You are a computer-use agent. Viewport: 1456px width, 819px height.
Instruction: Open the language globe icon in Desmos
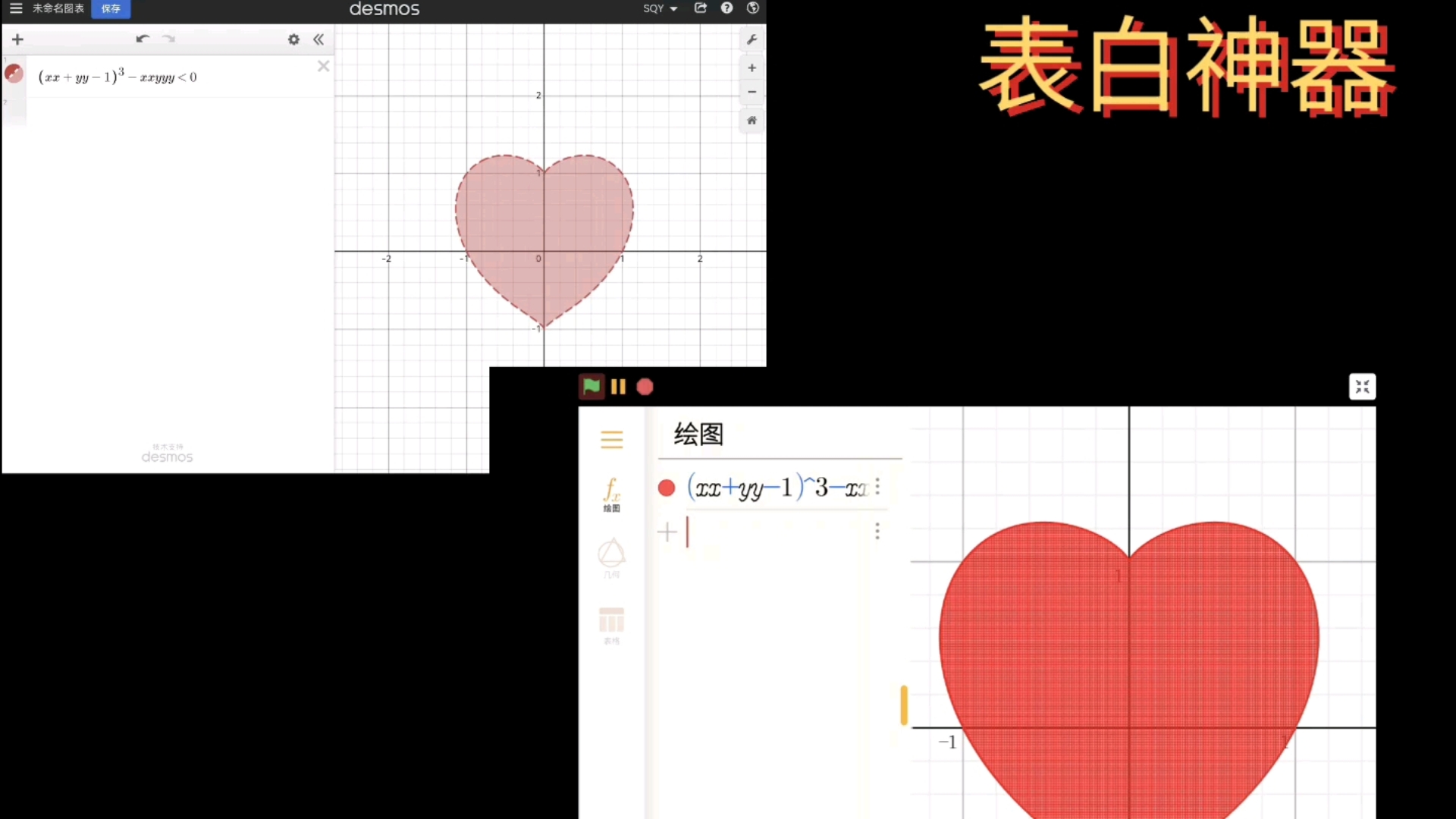pos(752,8)
